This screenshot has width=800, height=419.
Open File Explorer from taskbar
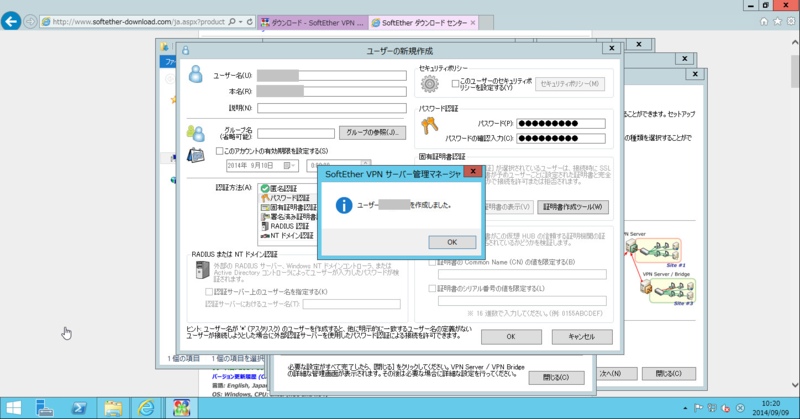coord(113,408)
